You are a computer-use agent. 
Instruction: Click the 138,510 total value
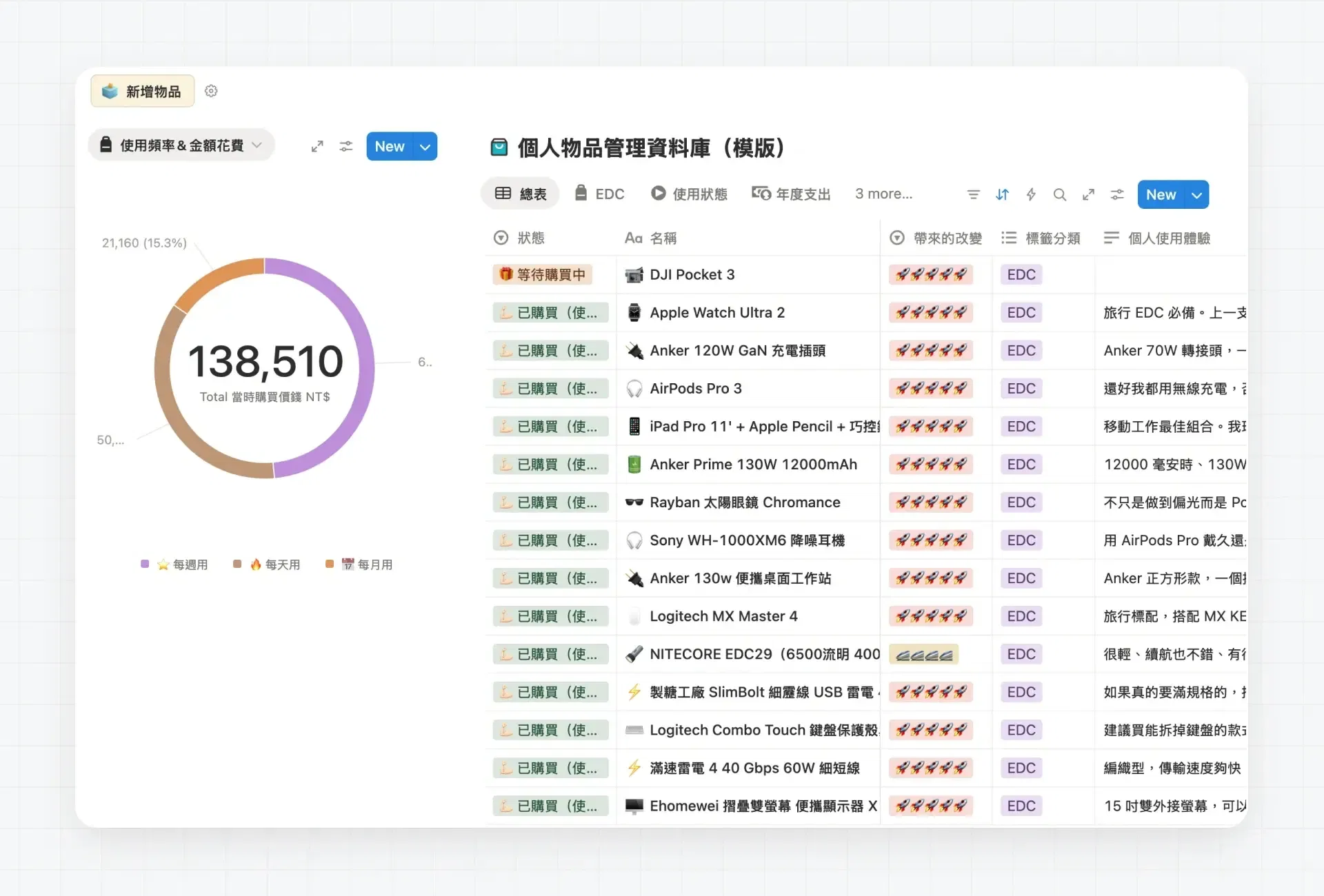tap(265, 360)
